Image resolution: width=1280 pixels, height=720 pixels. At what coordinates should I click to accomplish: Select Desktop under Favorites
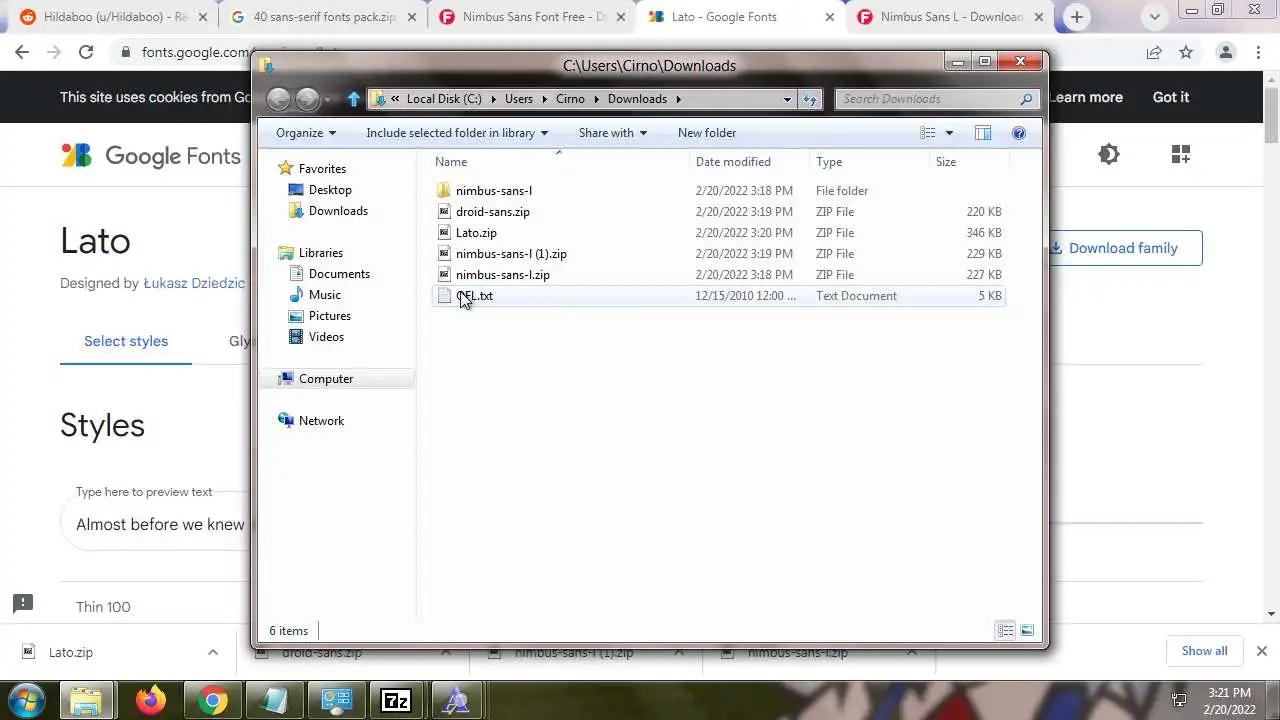pos(330,190)
